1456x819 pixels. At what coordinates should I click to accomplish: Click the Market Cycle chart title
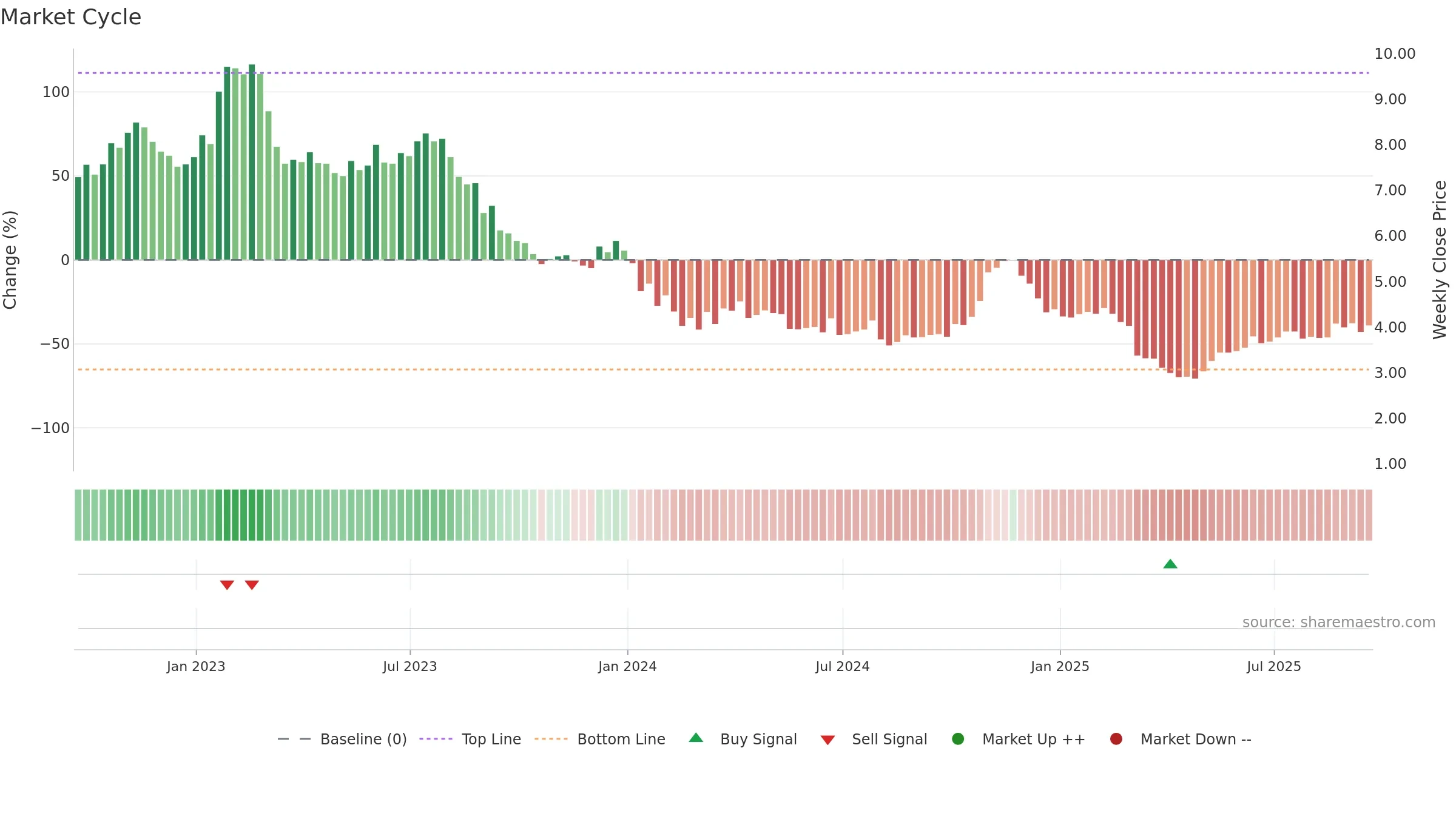pyautogui.click(x=71, y=17)
